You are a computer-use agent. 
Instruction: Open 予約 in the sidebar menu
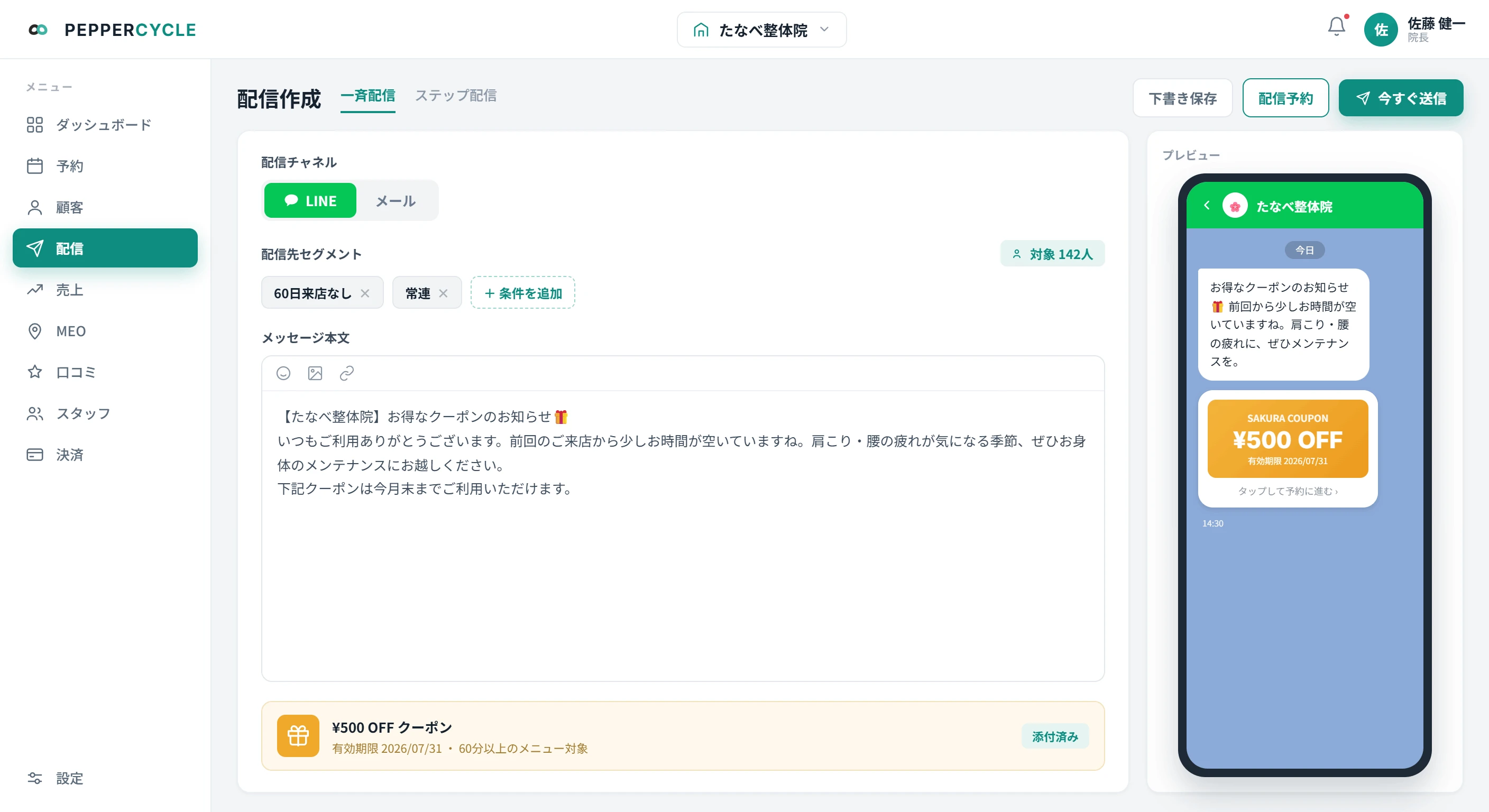[x=105, y=166]
